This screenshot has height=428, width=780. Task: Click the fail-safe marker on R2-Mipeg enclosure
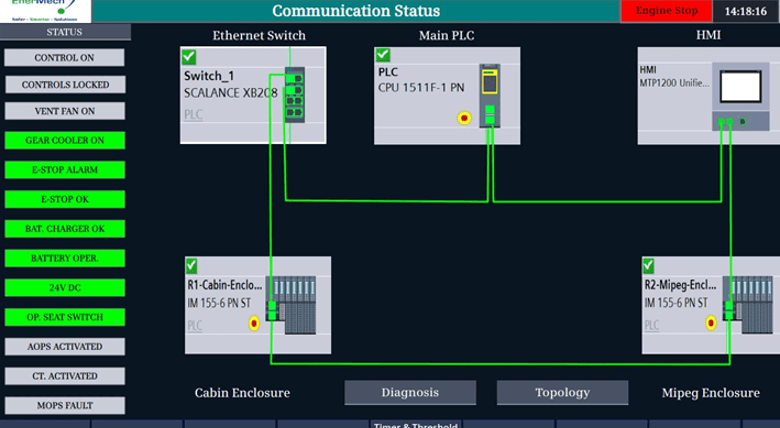coord(711,323)
